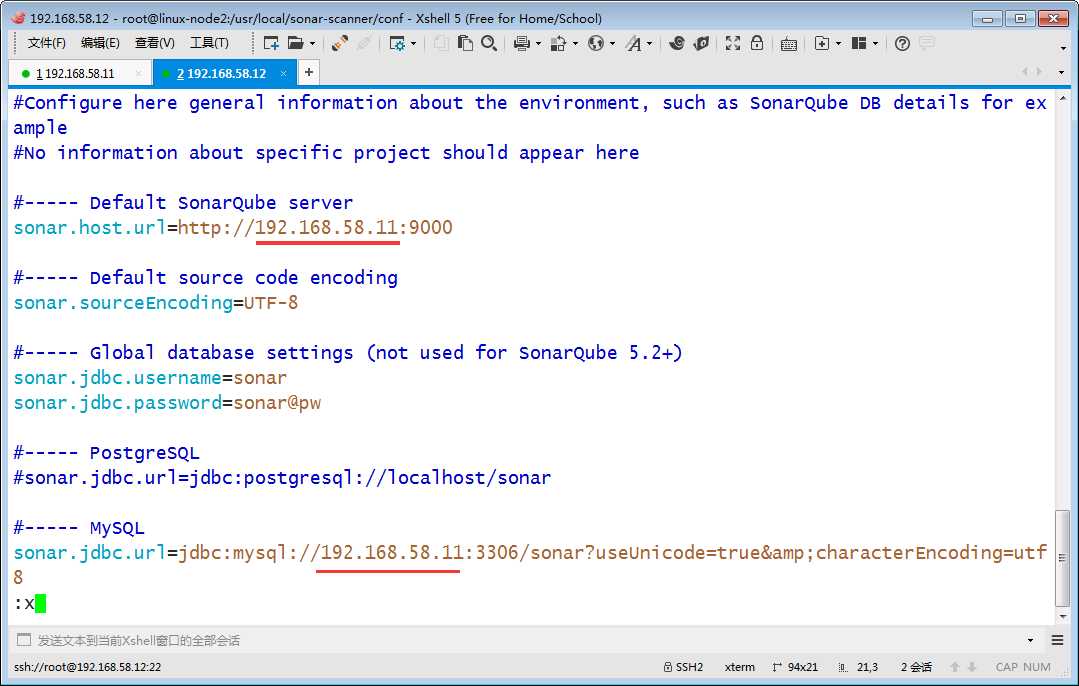This screenshot has height=686, width=1079.
Task: Click the next tab scroll arrow
Action: point(1039,72)
